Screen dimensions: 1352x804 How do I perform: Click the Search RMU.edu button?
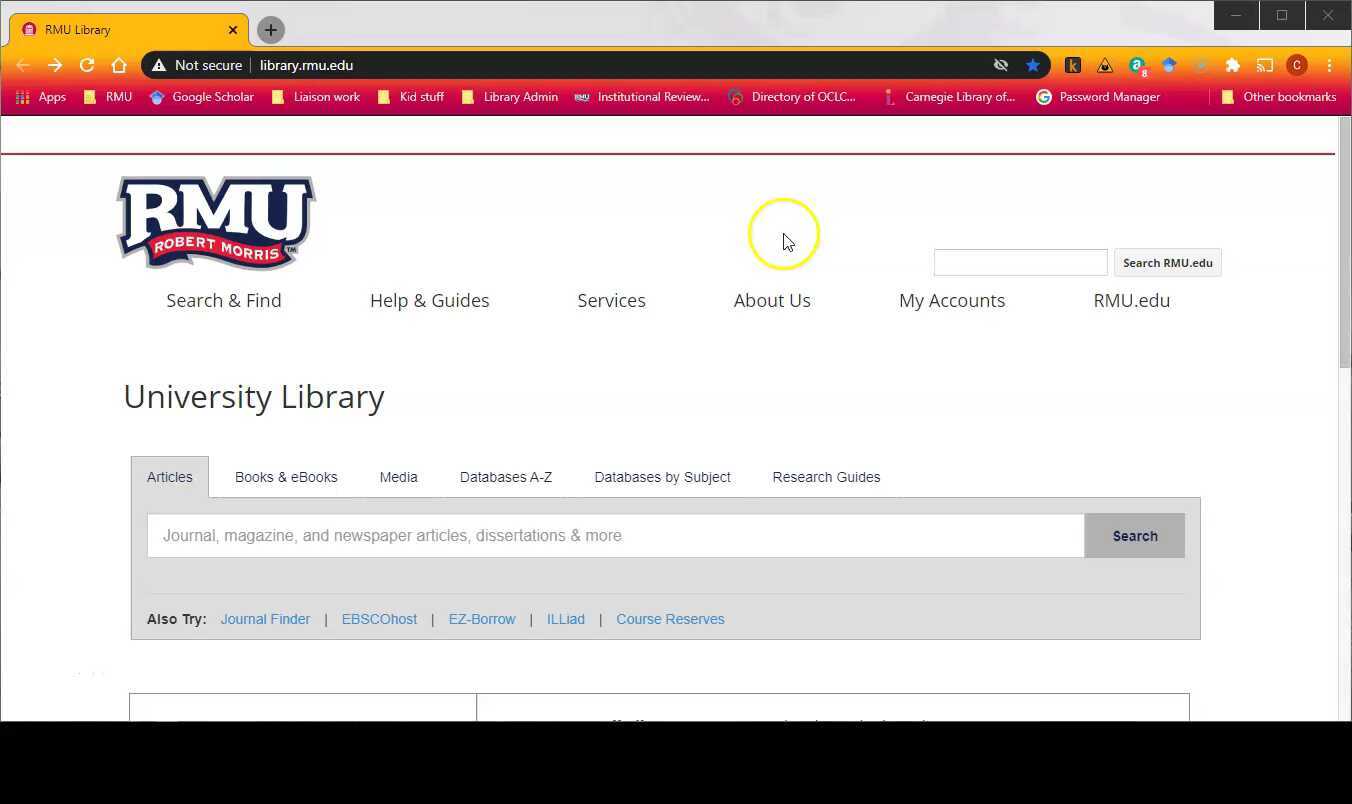click(x=1167, y=262)
